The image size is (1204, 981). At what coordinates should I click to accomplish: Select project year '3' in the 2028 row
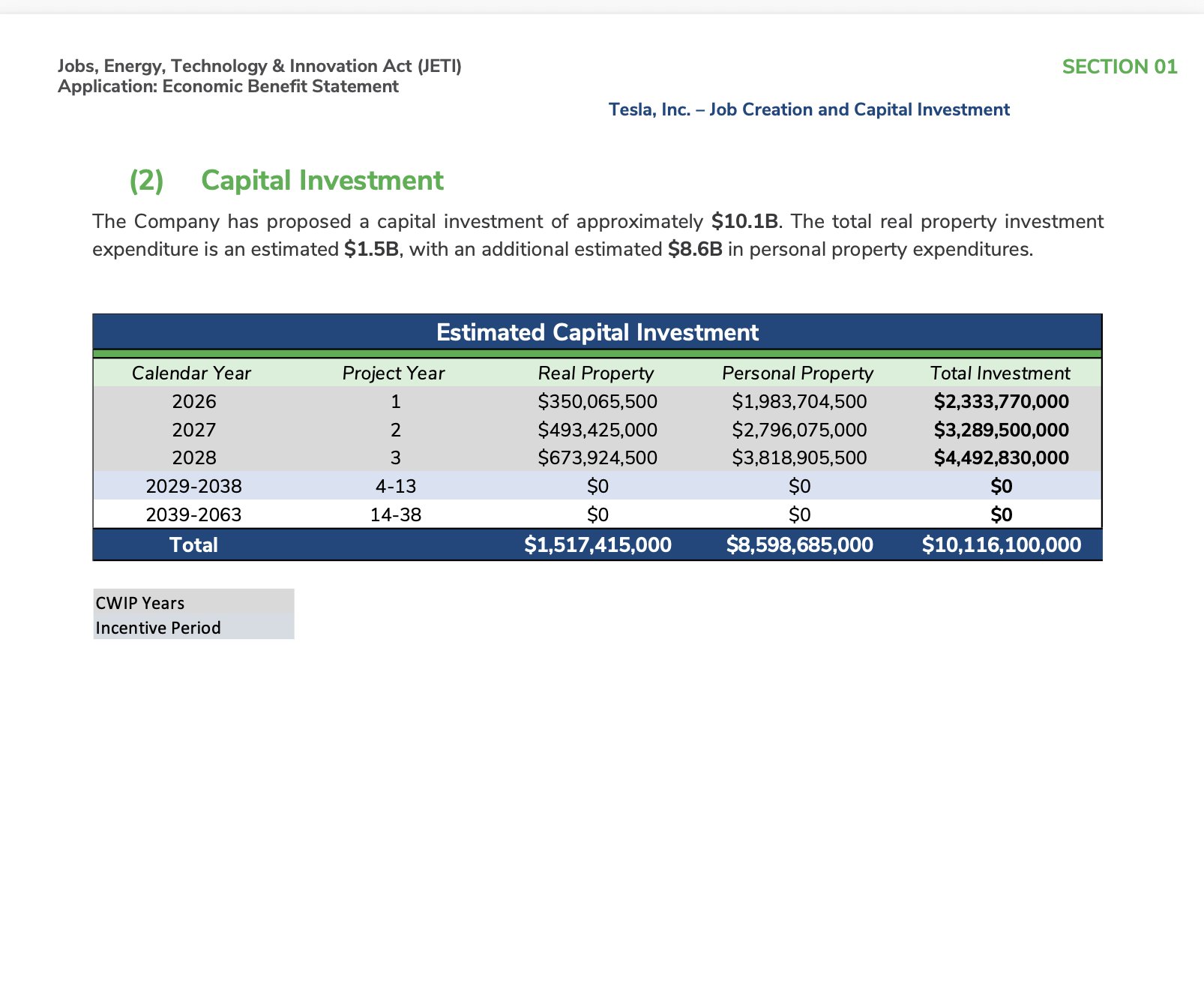(x=396, y=458)
